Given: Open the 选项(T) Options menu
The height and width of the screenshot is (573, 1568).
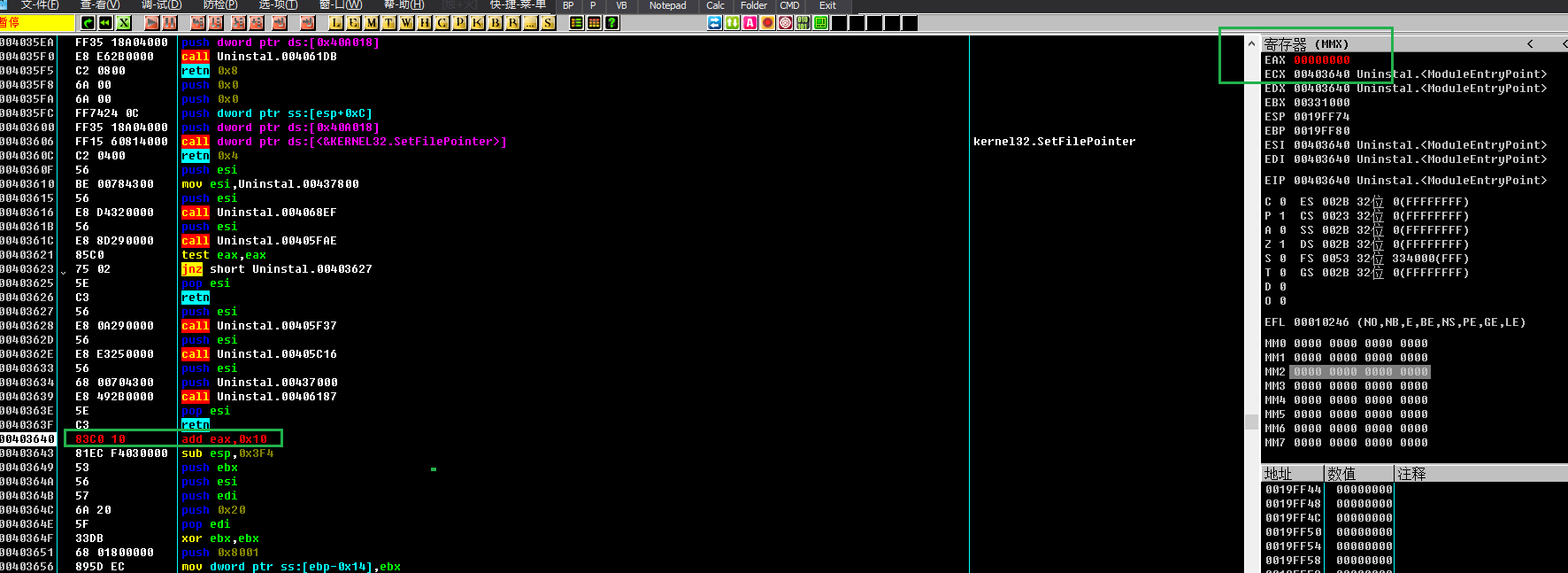Looking at the screenshot, I should click(x=278, y=5).
